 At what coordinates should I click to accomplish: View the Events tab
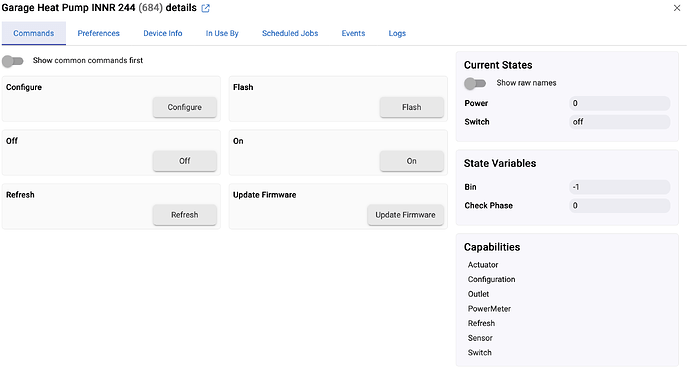(x=353, y=33)
